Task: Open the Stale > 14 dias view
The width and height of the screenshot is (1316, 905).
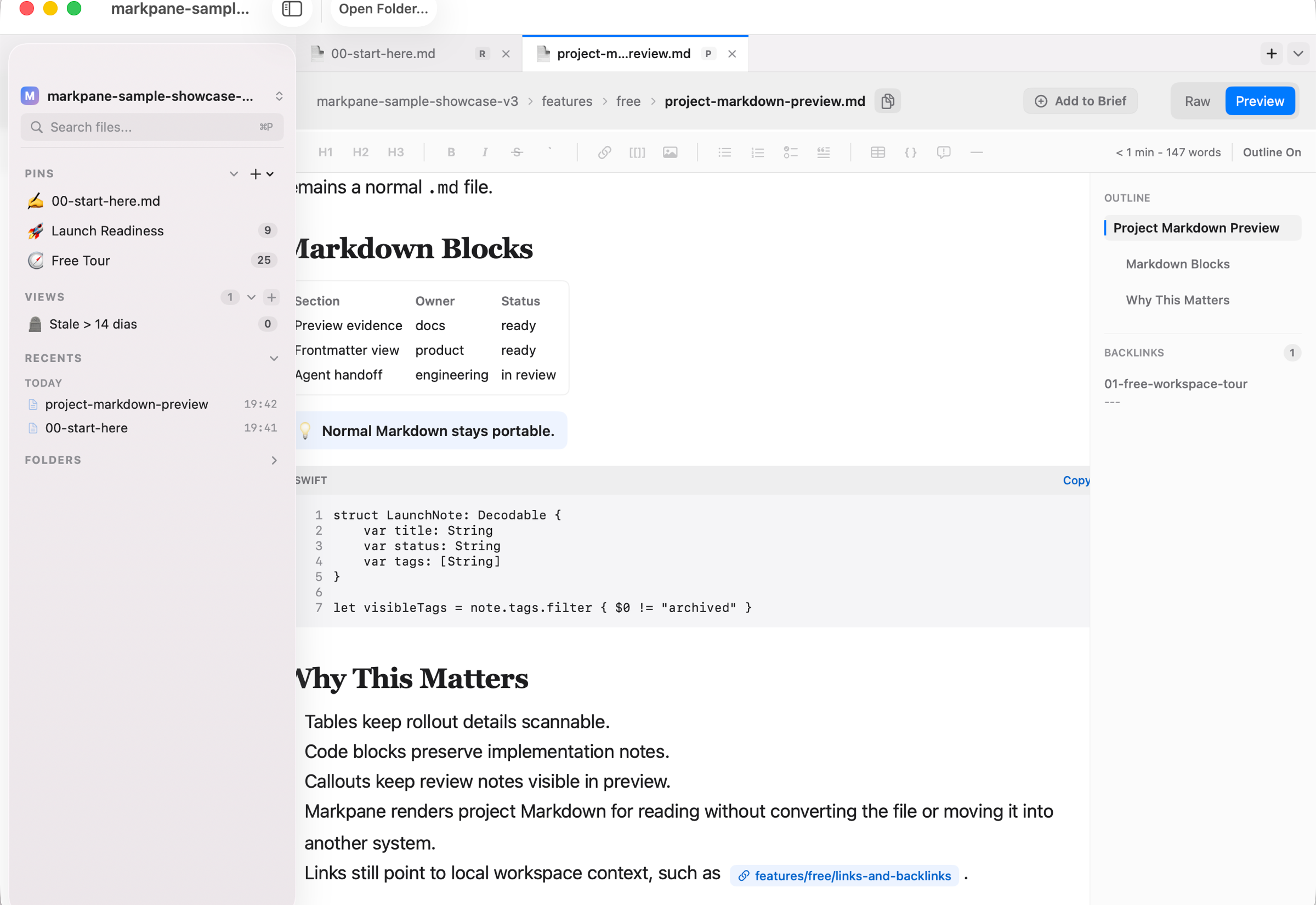Action: (x=152, y=324)
